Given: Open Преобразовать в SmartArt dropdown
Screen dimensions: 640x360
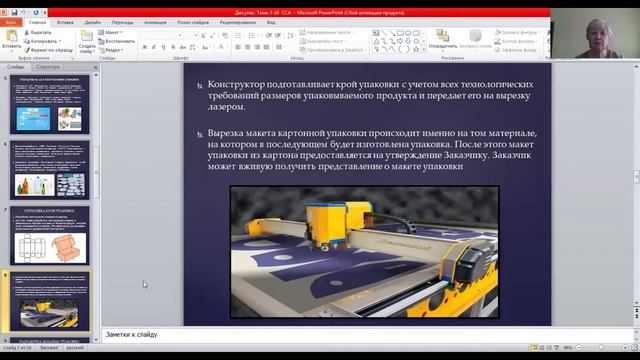Looking at the screenshot, I should [x=332, y=50].
